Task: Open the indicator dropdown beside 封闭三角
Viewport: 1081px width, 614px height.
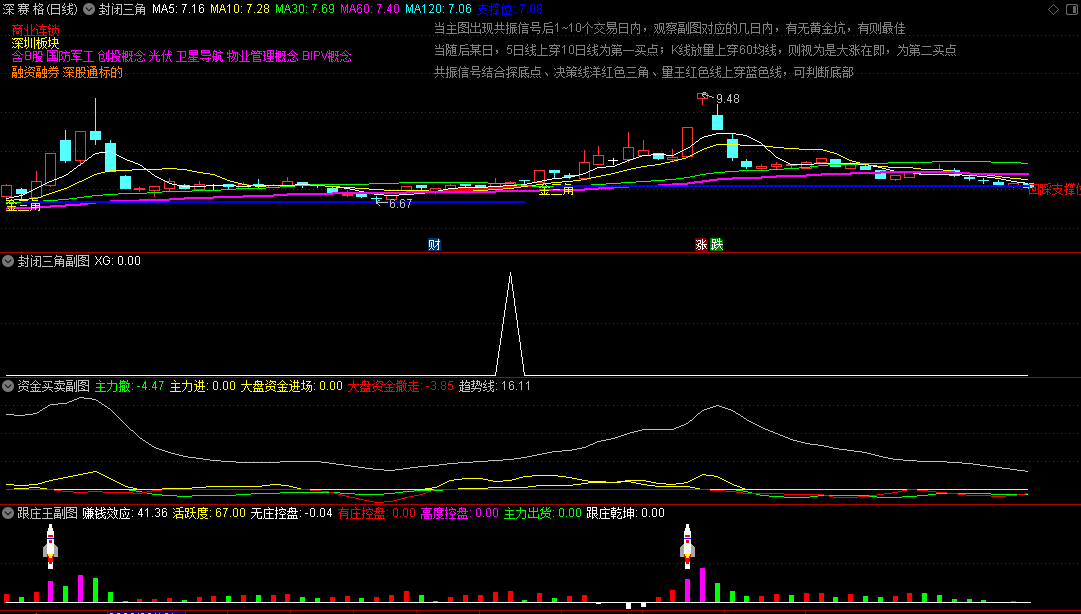Action: pos(90,9)
